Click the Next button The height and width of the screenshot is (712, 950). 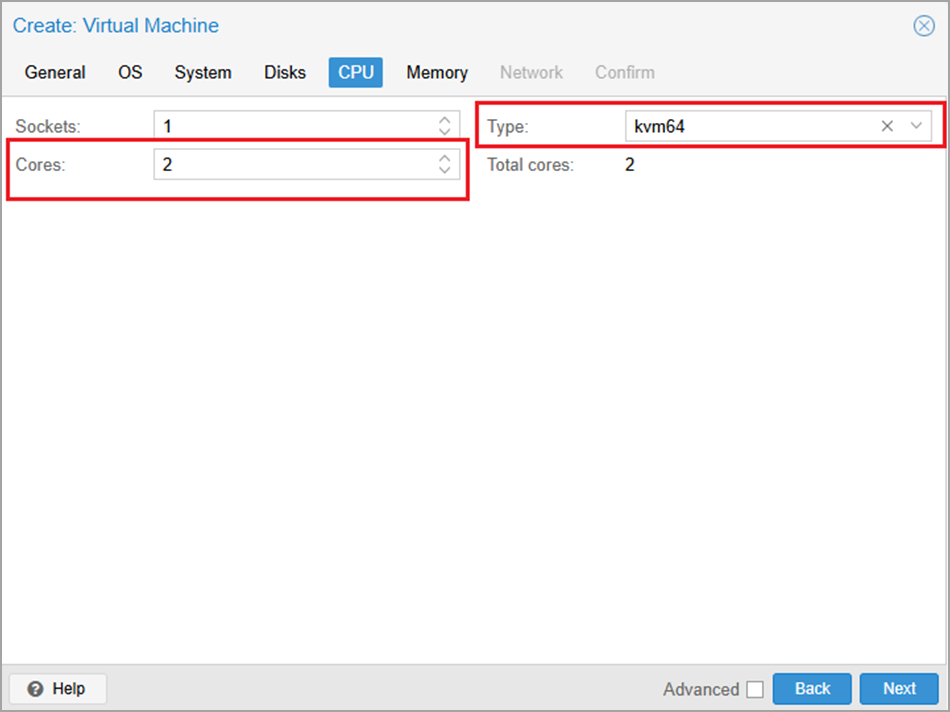898,688
